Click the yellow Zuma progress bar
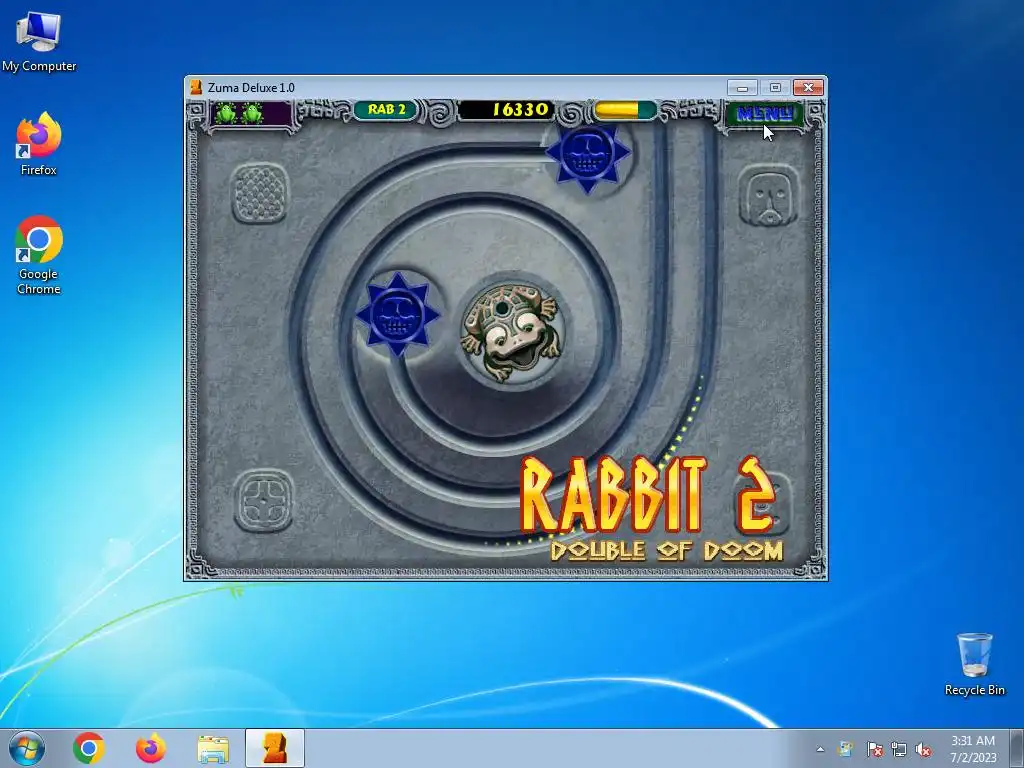The height and width of the screenshot is (768, 1024). pyautogui.click(x=624, y=110)
